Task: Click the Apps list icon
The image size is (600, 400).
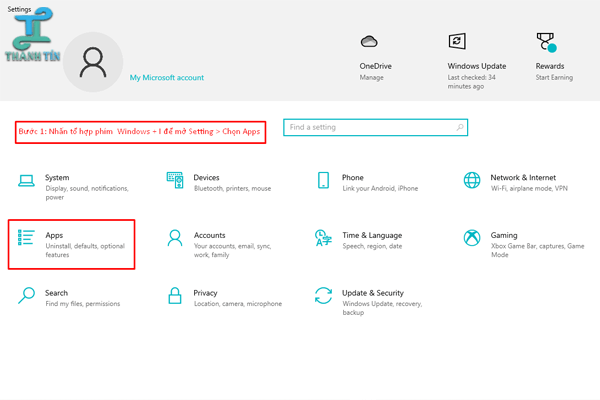Action: point(27,238)
